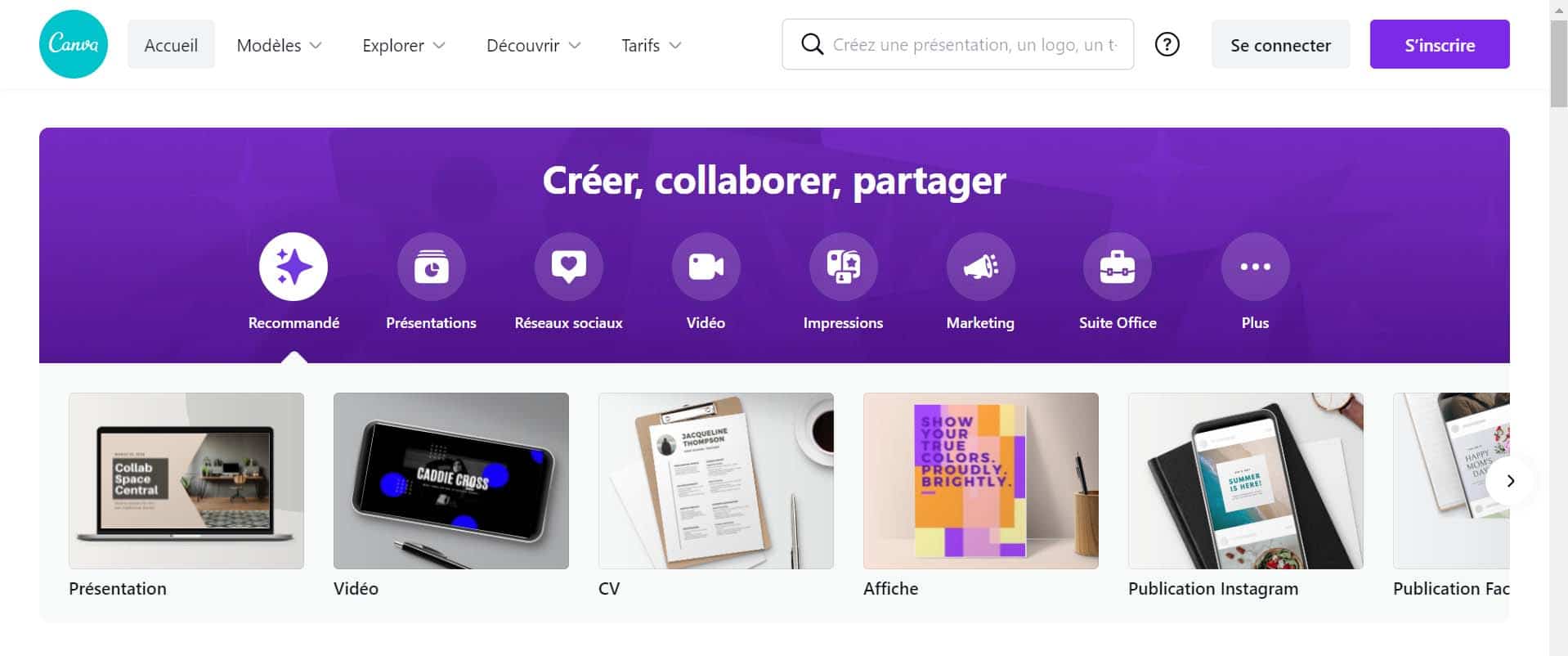Image resolution: width=1568 pixels, height=656 pixels.
Task: Select the Vidéo camera icon
Action: 706,267
